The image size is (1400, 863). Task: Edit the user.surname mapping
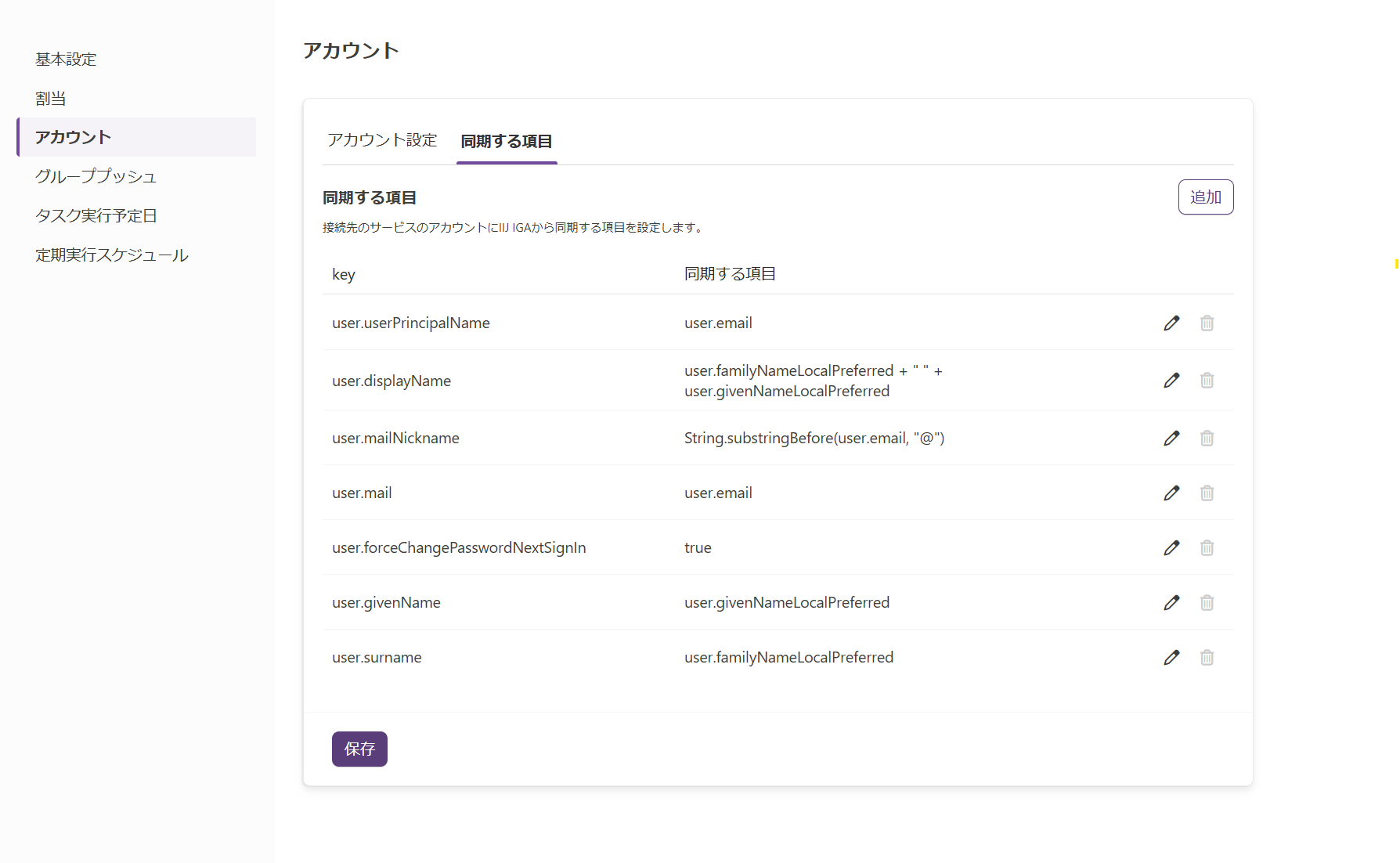(1171, 658)
